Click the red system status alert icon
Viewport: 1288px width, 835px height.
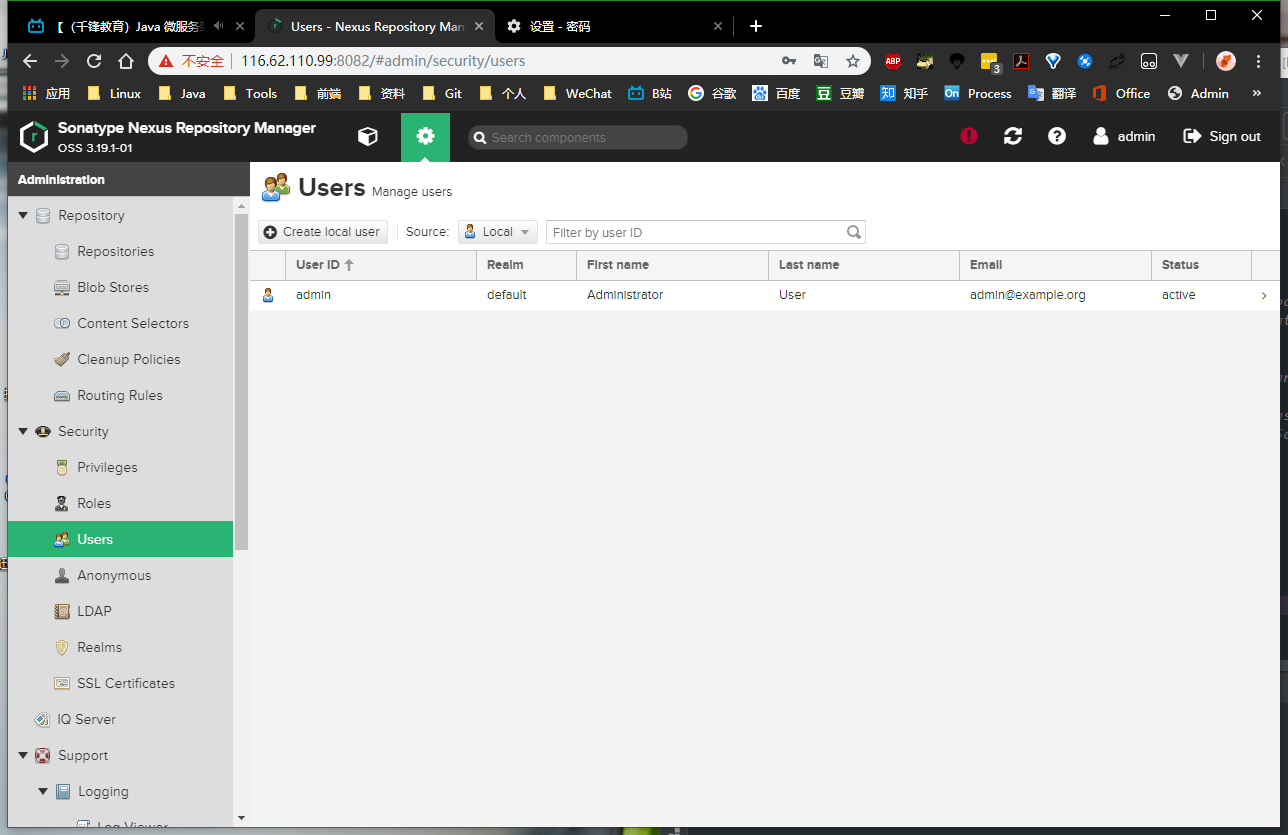tap(969, 136)
